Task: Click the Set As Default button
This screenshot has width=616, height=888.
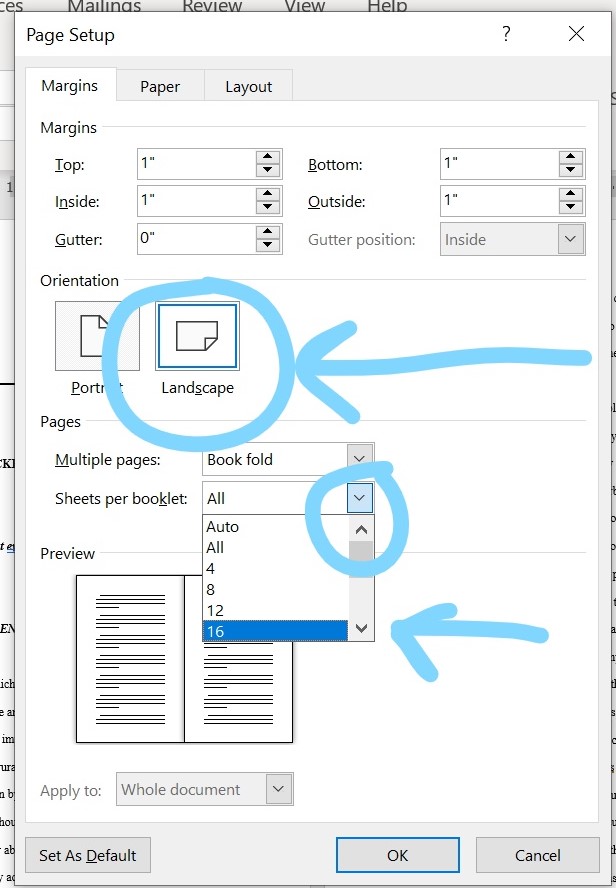Action: point(88,855)
